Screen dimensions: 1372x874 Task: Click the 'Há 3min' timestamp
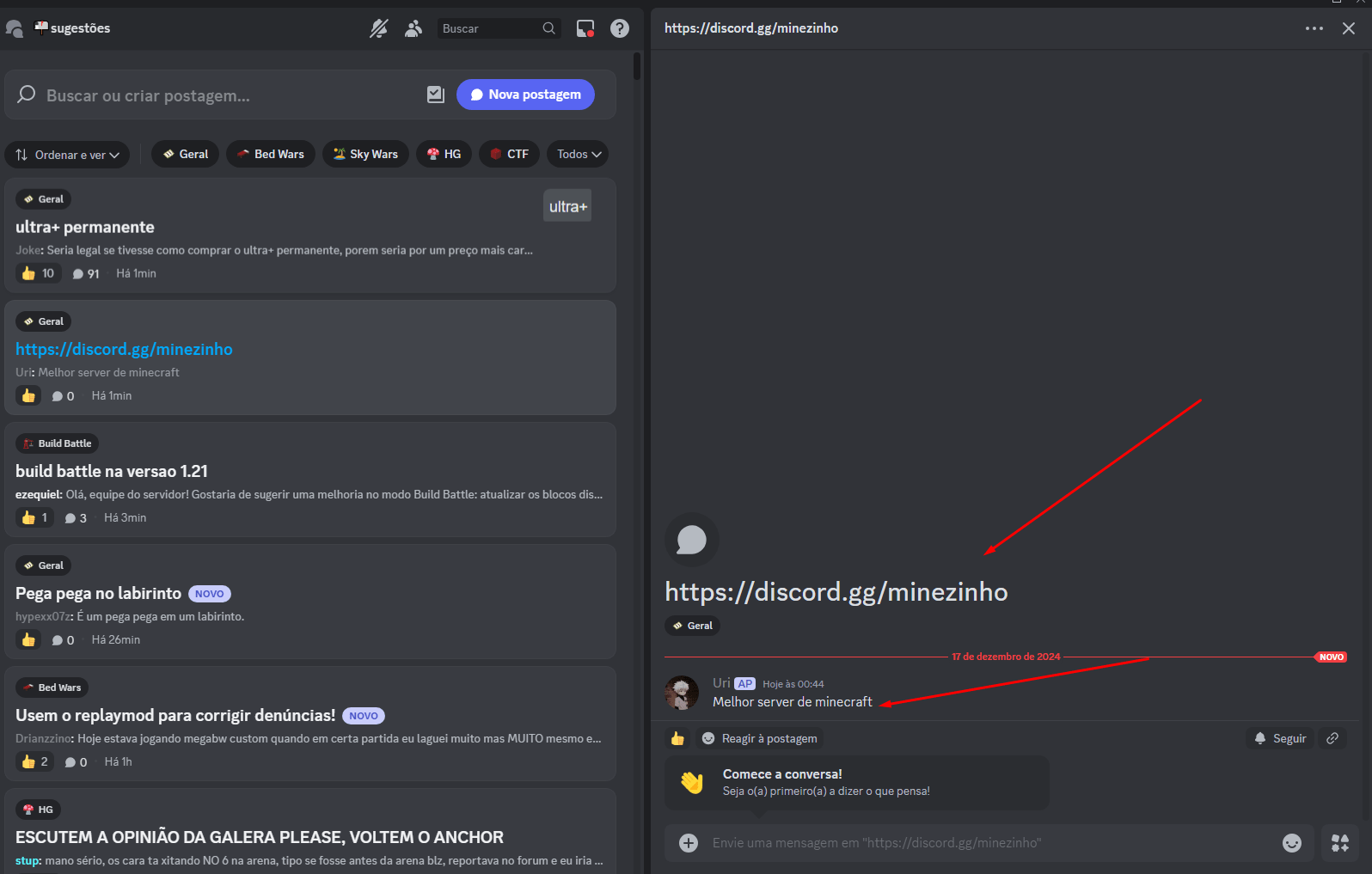pos(126,517)
